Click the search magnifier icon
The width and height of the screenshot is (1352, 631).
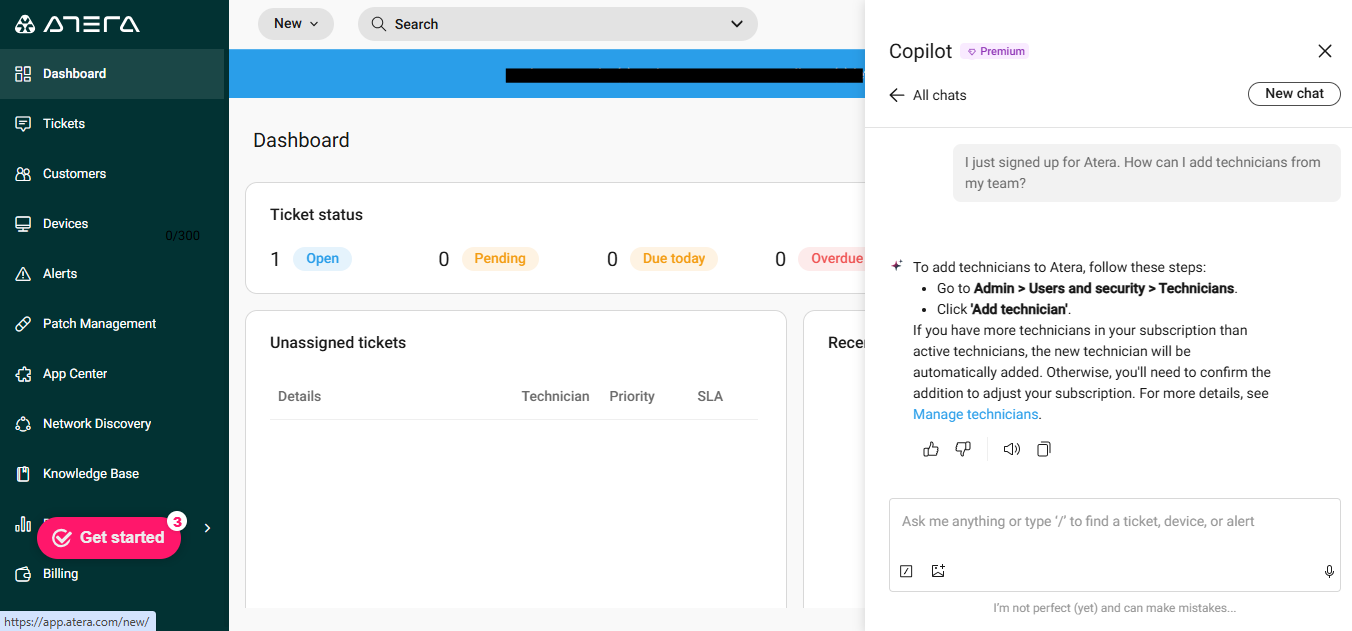pos(379,24)
